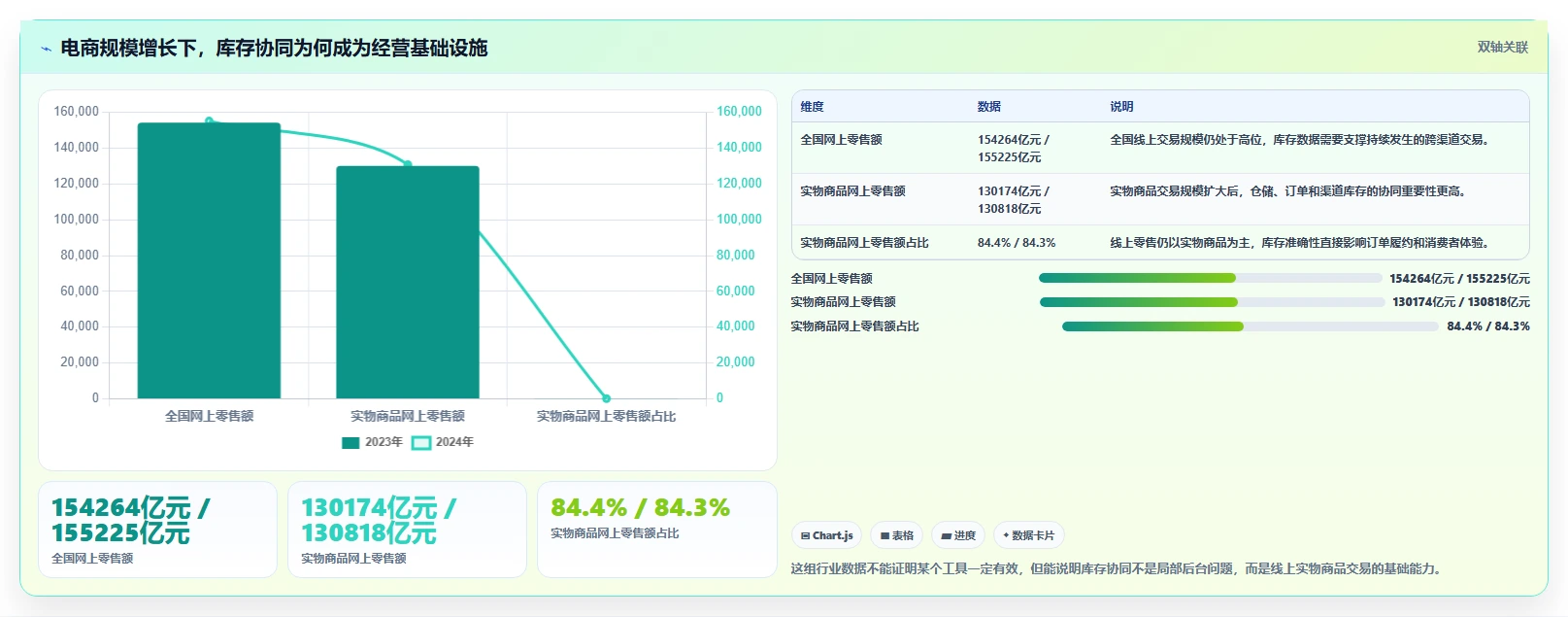Click the 实物商品网上零售额占比 table row label
Viewport: 1568px width, 617px height.
click(x=865, y=243)
